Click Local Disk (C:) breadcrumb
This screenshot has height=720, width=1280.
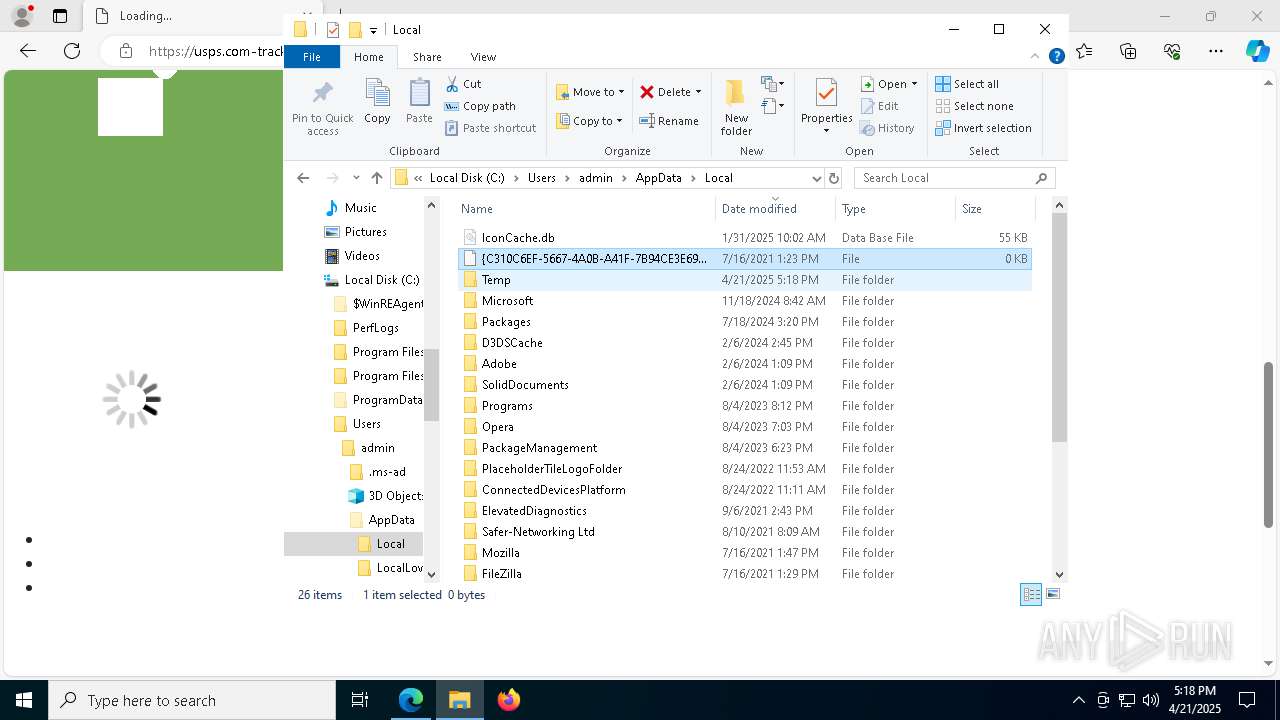(x=467, y=178)
